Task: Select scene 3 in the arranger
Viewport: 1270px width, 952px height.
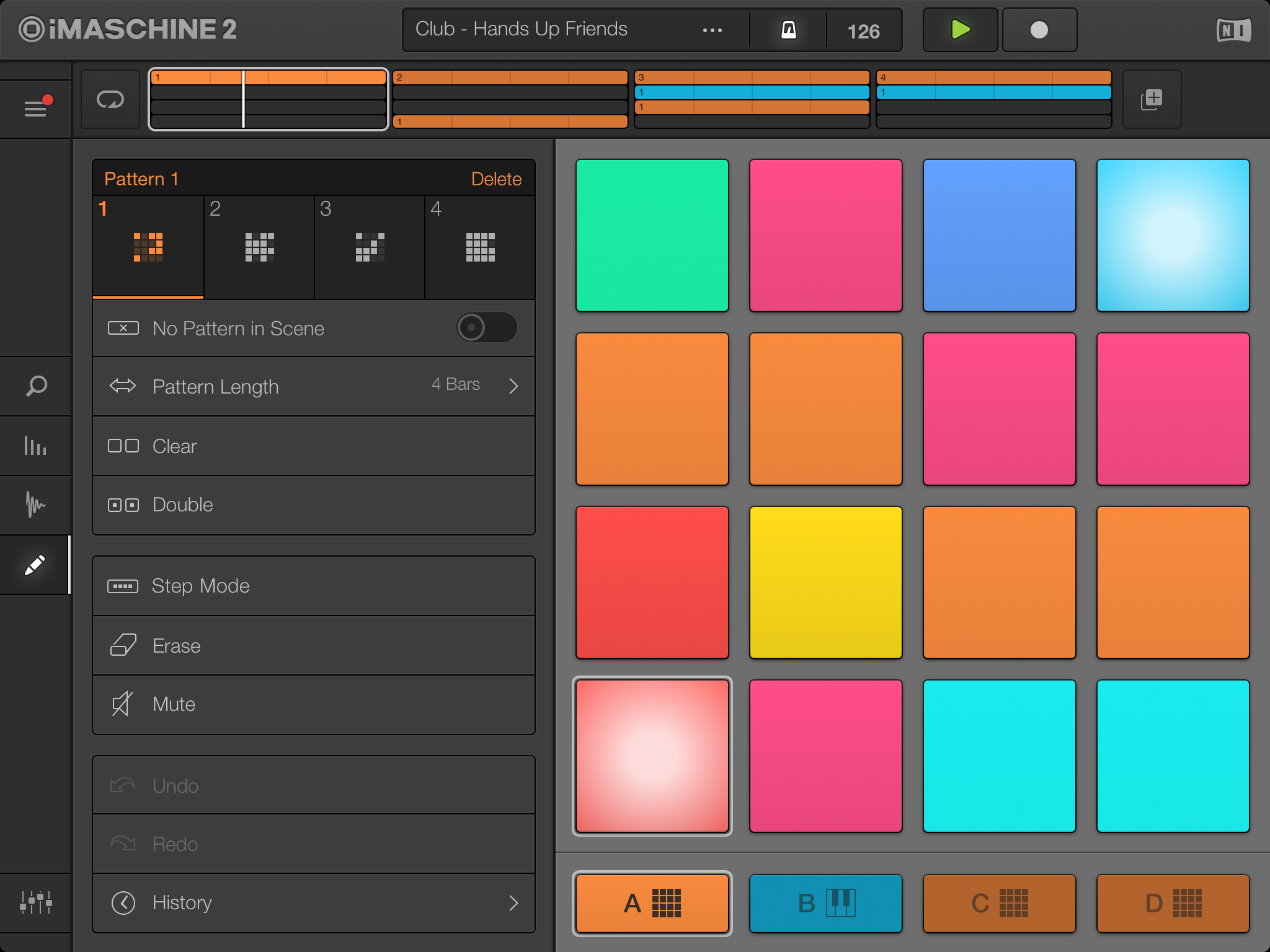Action: point(752,99)
